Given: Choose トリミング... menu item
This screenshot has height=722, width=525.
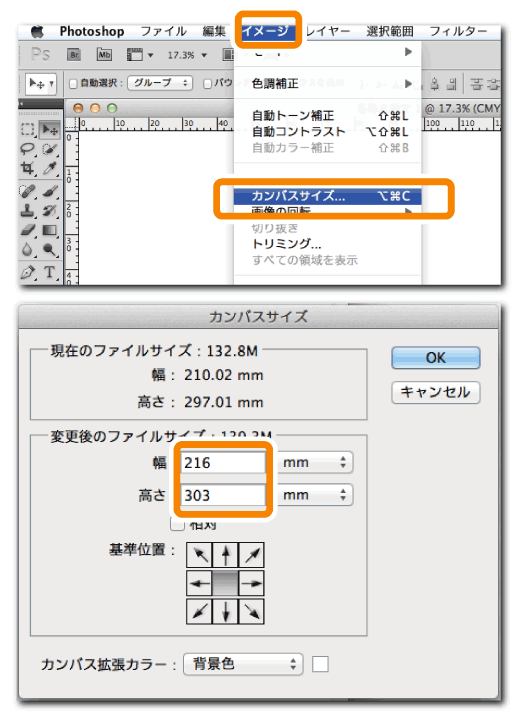Looking at the screenshot, I should click(x=328, y=244).
